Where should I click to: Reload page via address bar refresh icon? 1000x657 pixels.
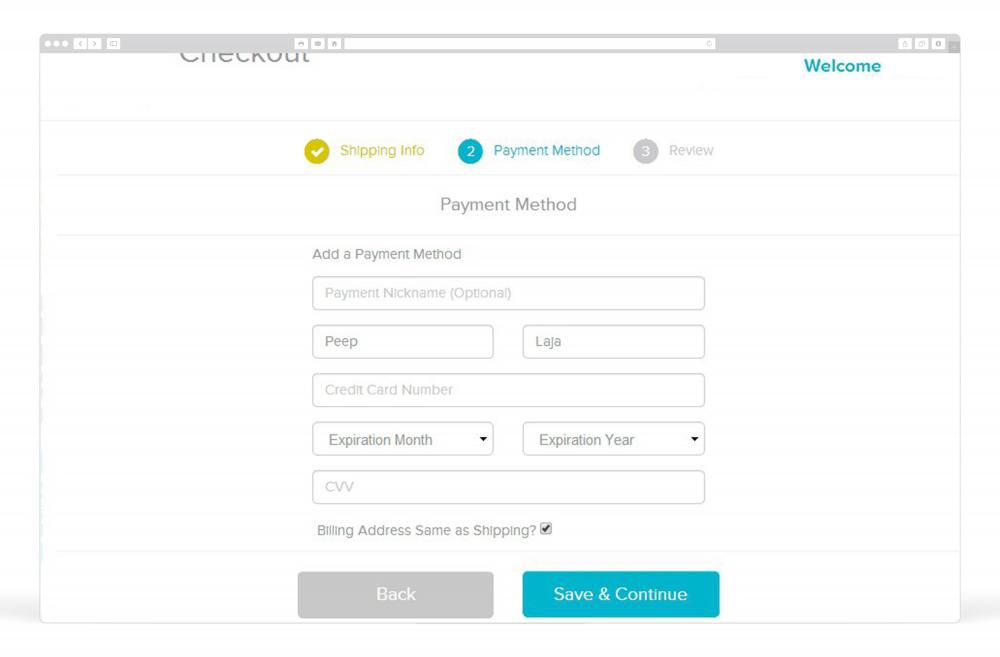tap(709, 43)
